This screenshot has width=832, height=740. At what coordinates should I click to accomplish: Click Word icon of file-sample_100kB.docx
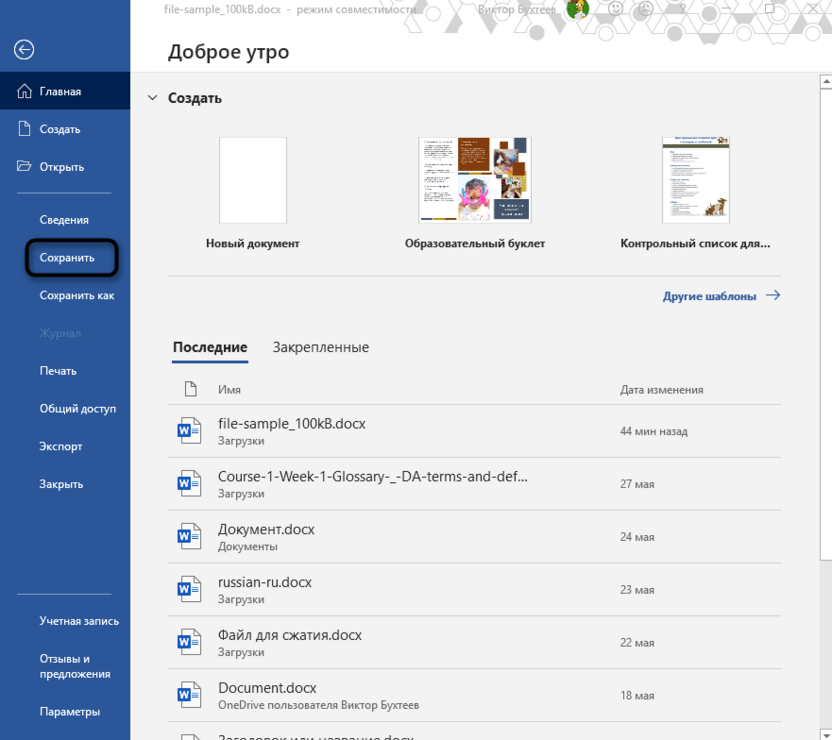189,431
